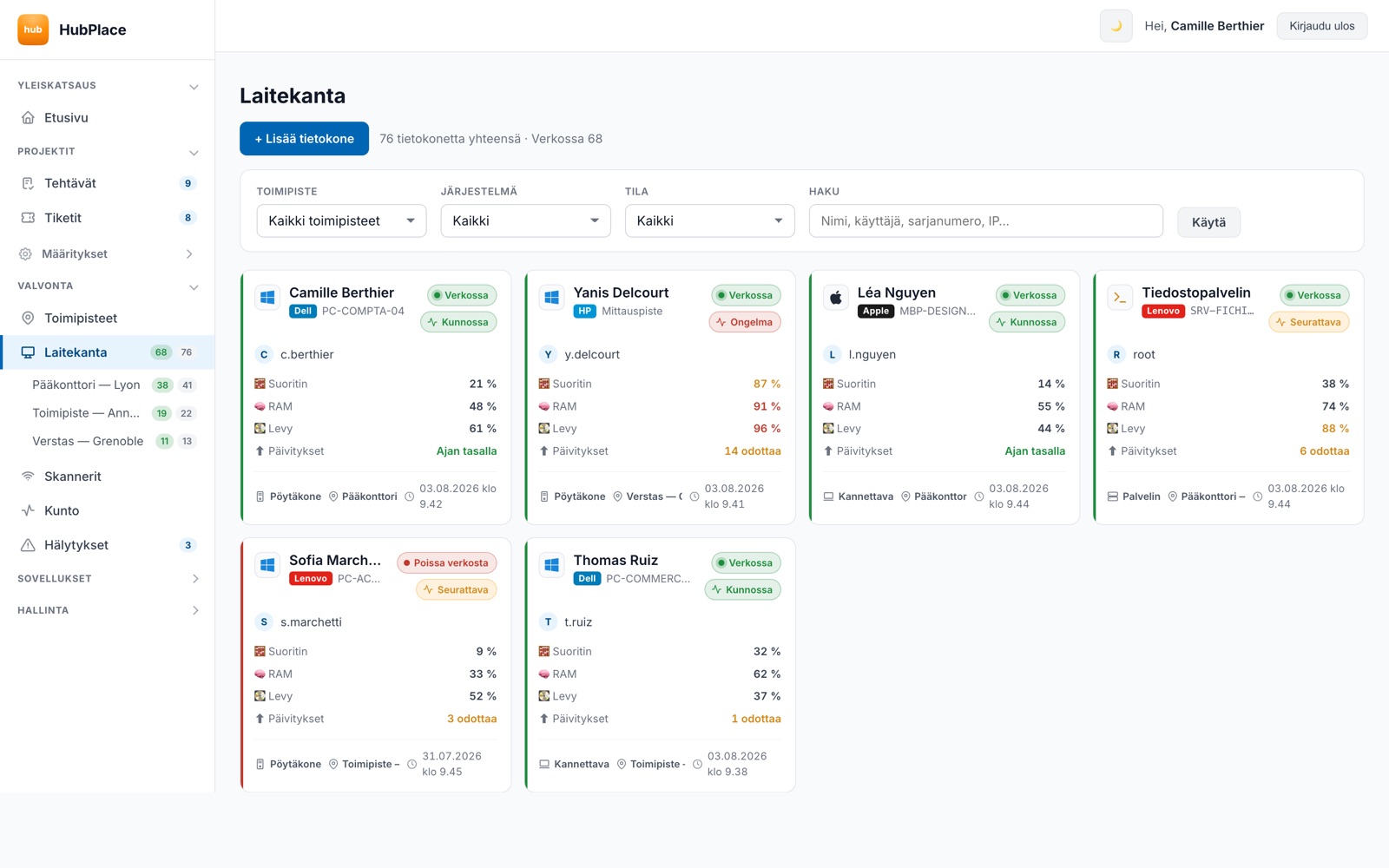This screenshot has width=1389, height=868.
Task: Open the Léa Nguyen computer name
Action: [x=897, y=293]
